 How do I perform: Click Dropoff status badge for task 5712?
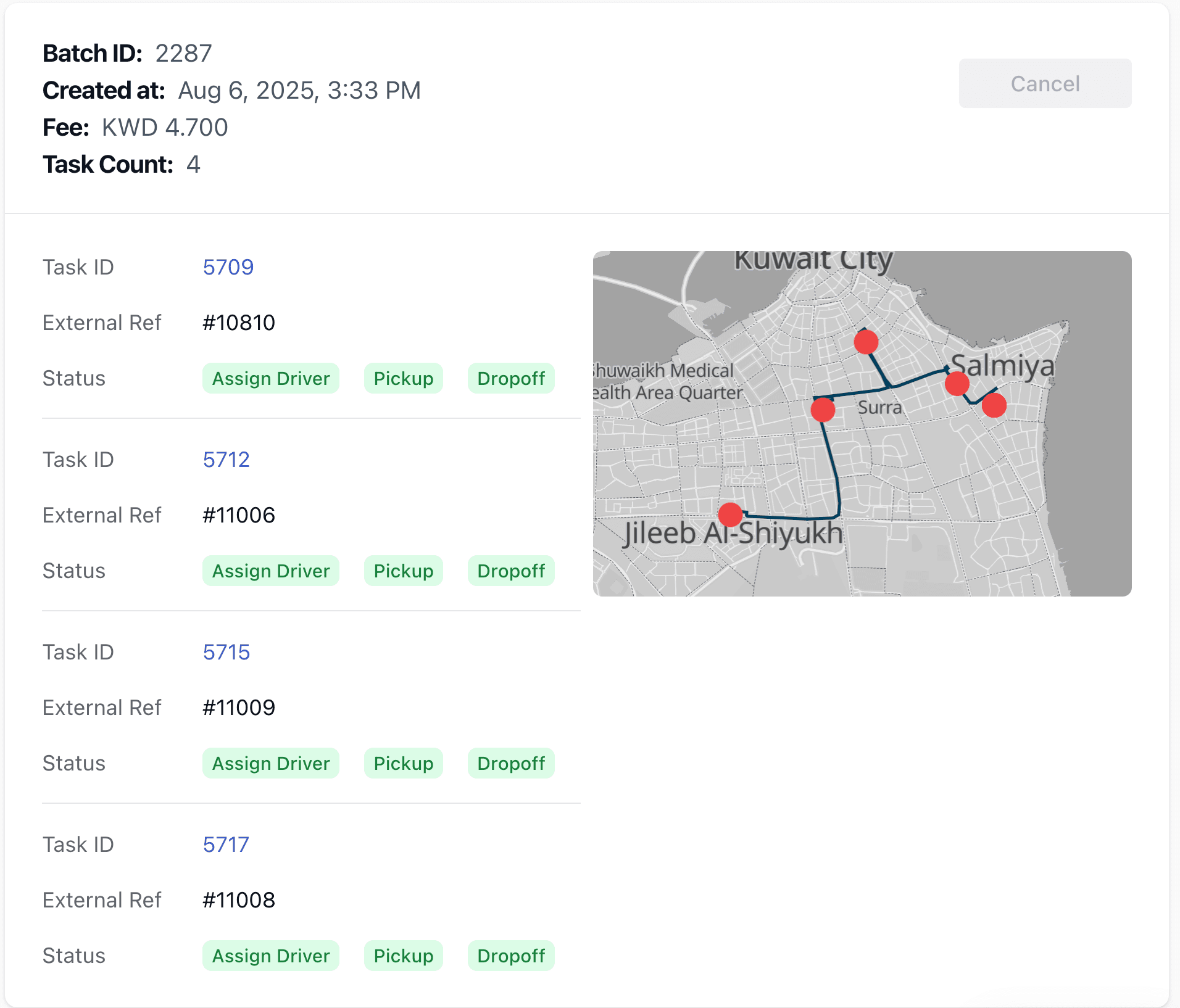tap(510, 571)
